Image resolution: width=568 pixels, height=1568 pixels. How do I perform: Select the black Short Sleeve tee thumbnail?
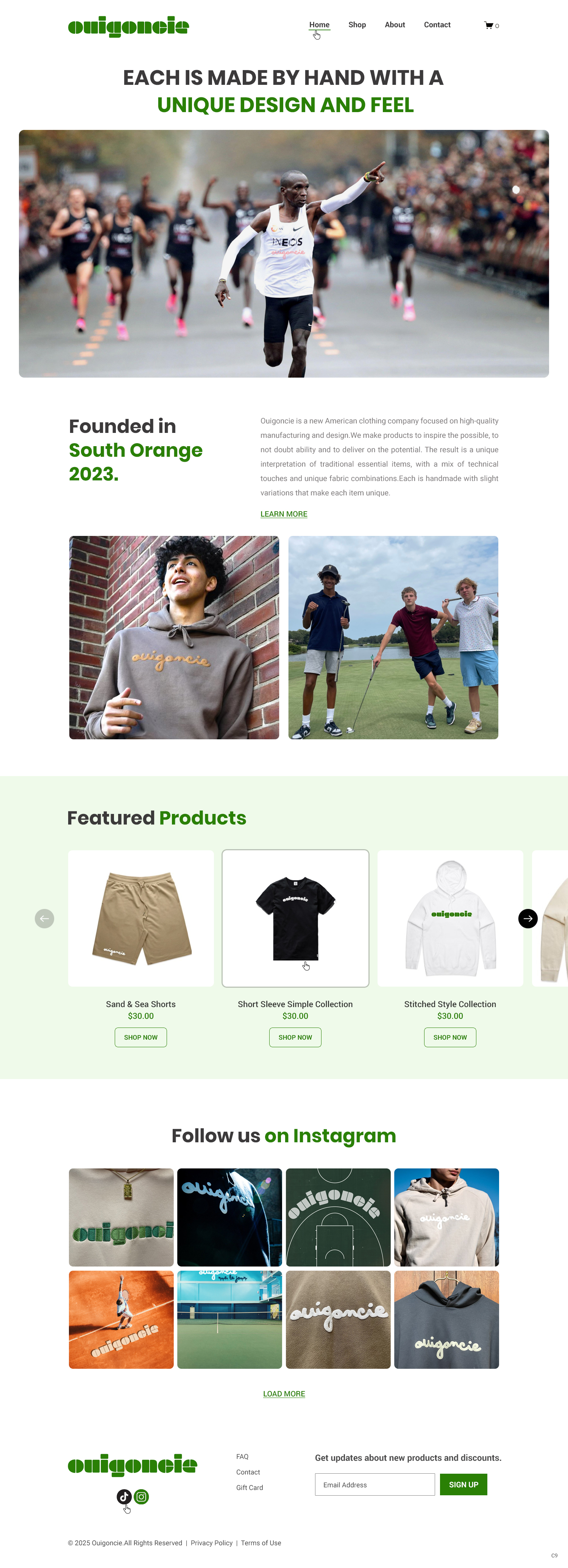(295, 918)
